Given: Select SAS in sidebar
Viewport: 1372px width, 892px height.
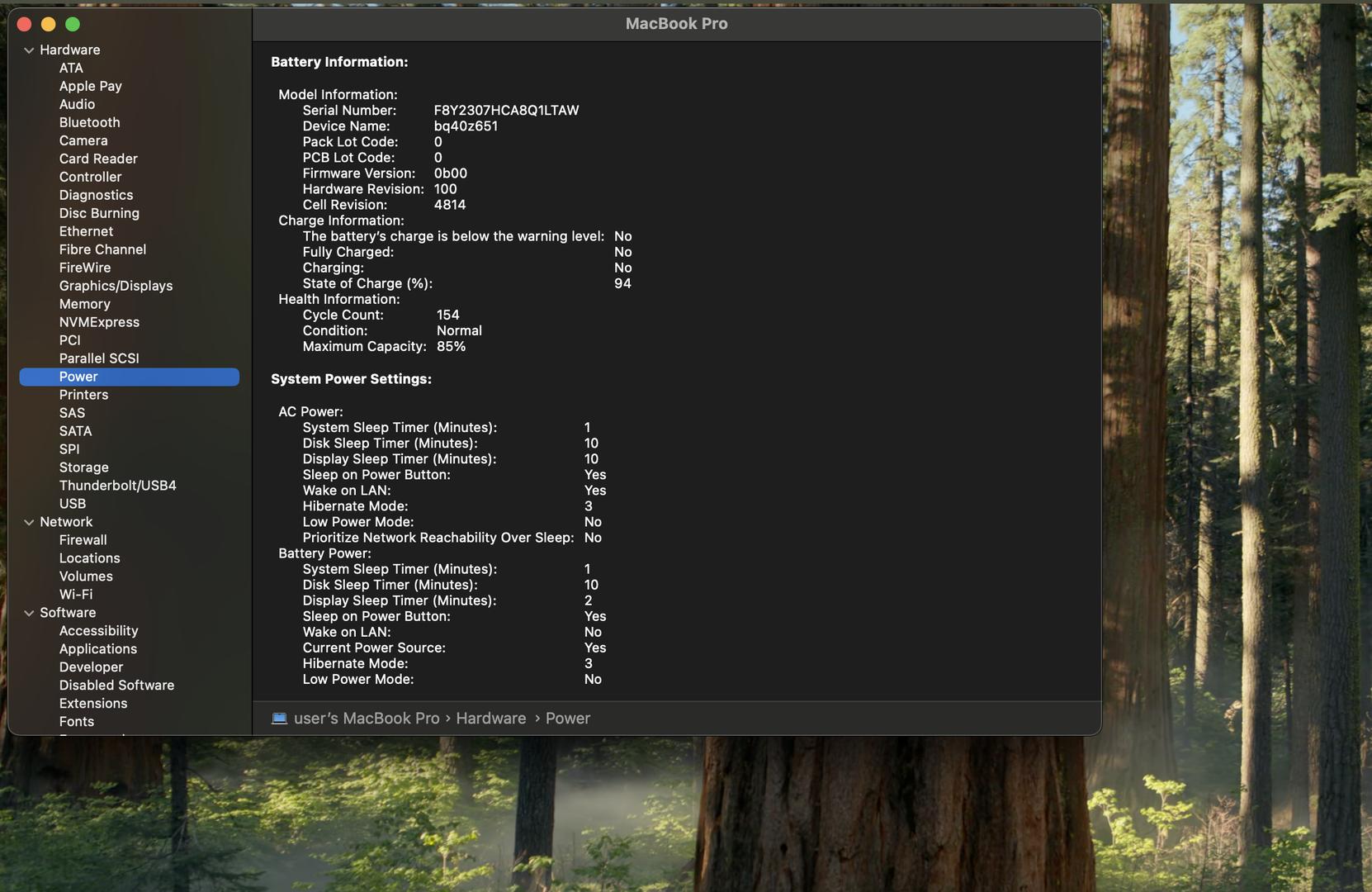Looking at the screenshot, I should 72,413.
